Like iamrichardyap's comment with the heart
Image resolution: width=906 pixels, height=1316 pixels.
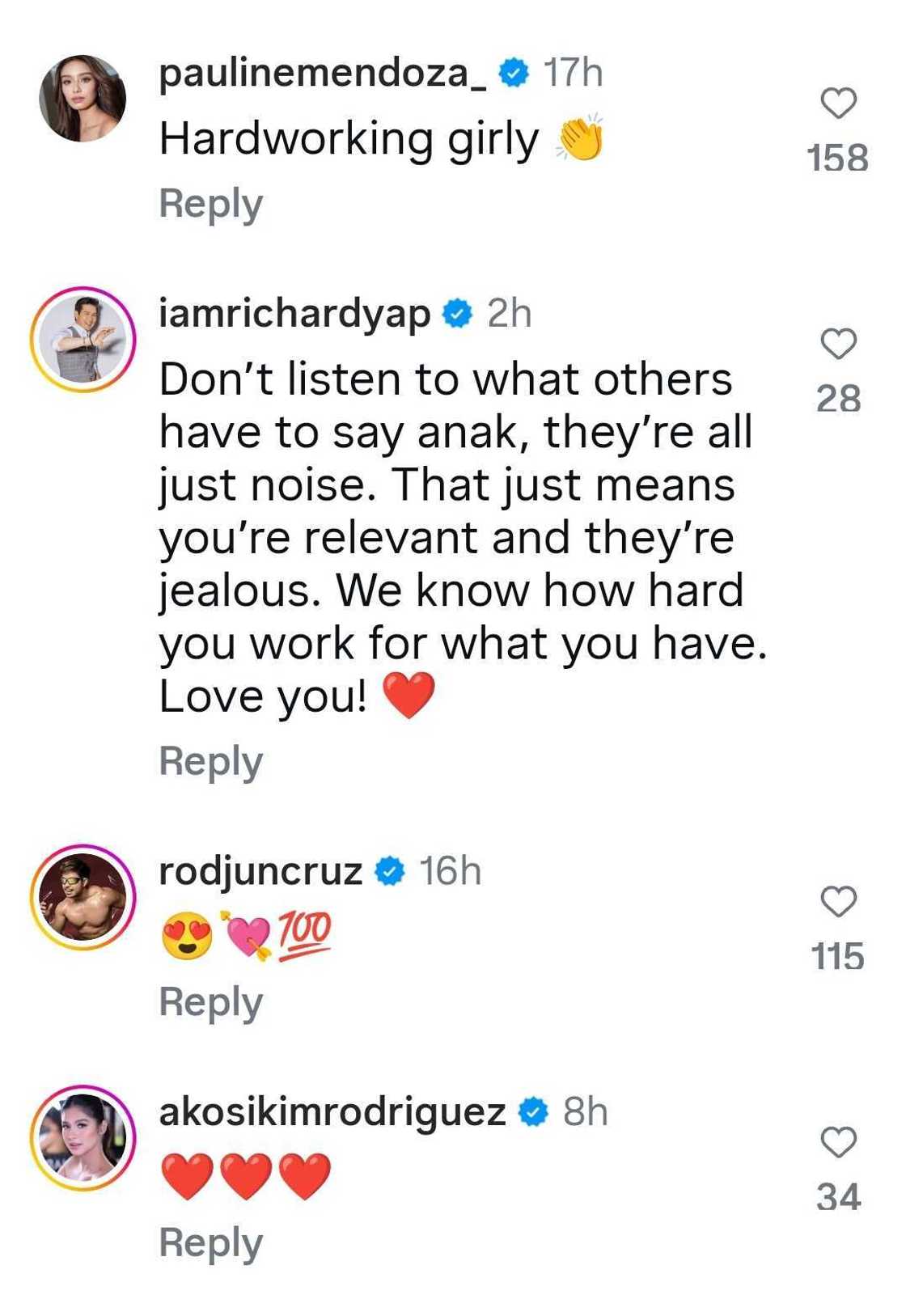coord(838,344)
